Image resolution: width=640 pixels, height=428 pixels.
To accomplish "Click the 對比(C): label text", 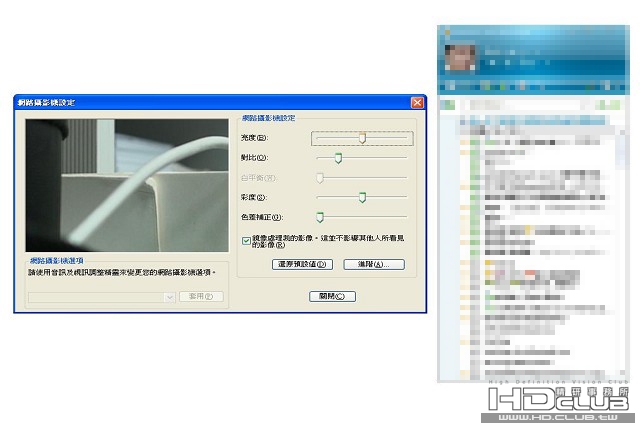I will point(254,157).
